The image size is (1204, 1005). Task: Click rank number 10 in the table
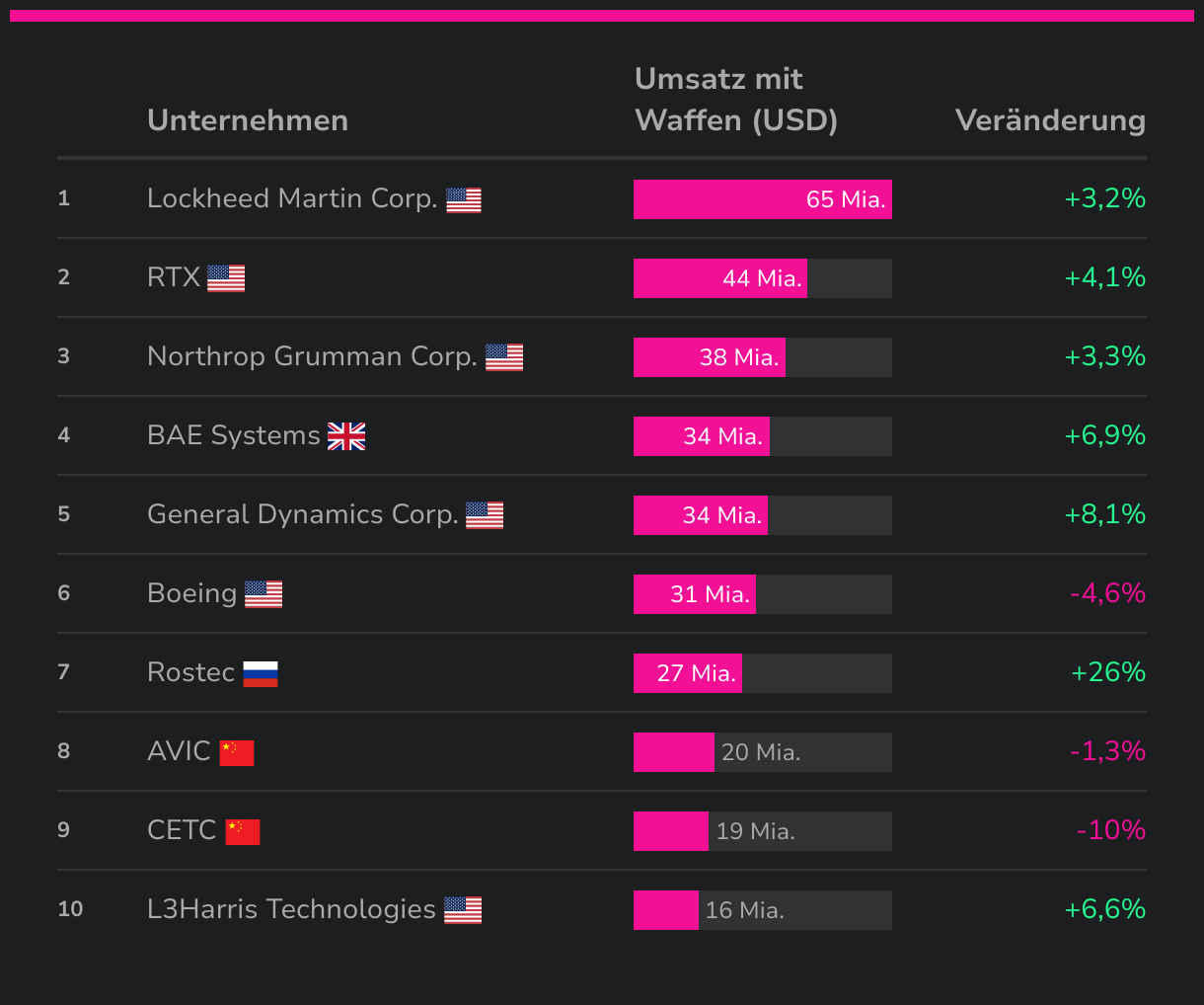(x=70, y=909)
